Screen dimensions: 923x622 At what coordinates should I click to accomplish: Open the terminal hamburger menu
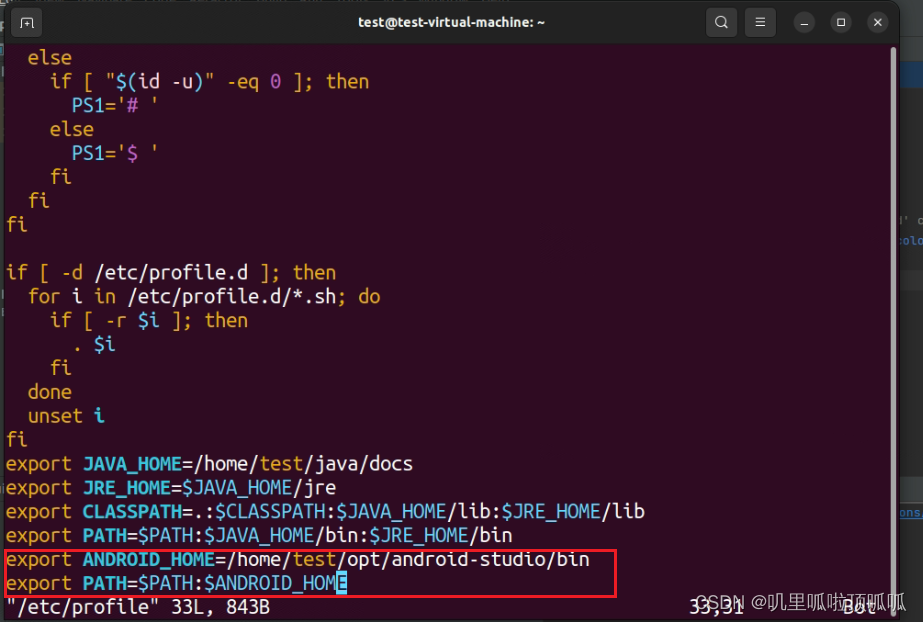pos(762,21)
